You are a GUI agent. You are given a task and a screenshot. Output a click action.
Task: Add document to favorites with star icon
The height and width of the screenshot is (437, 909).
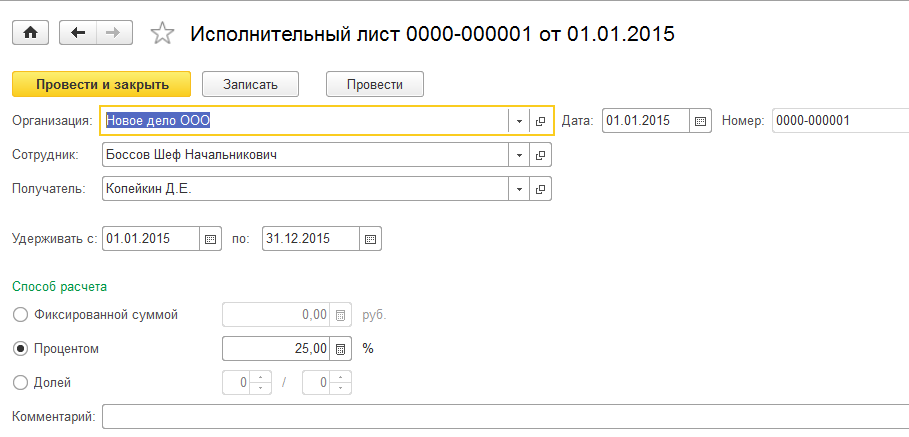(162, 34)
